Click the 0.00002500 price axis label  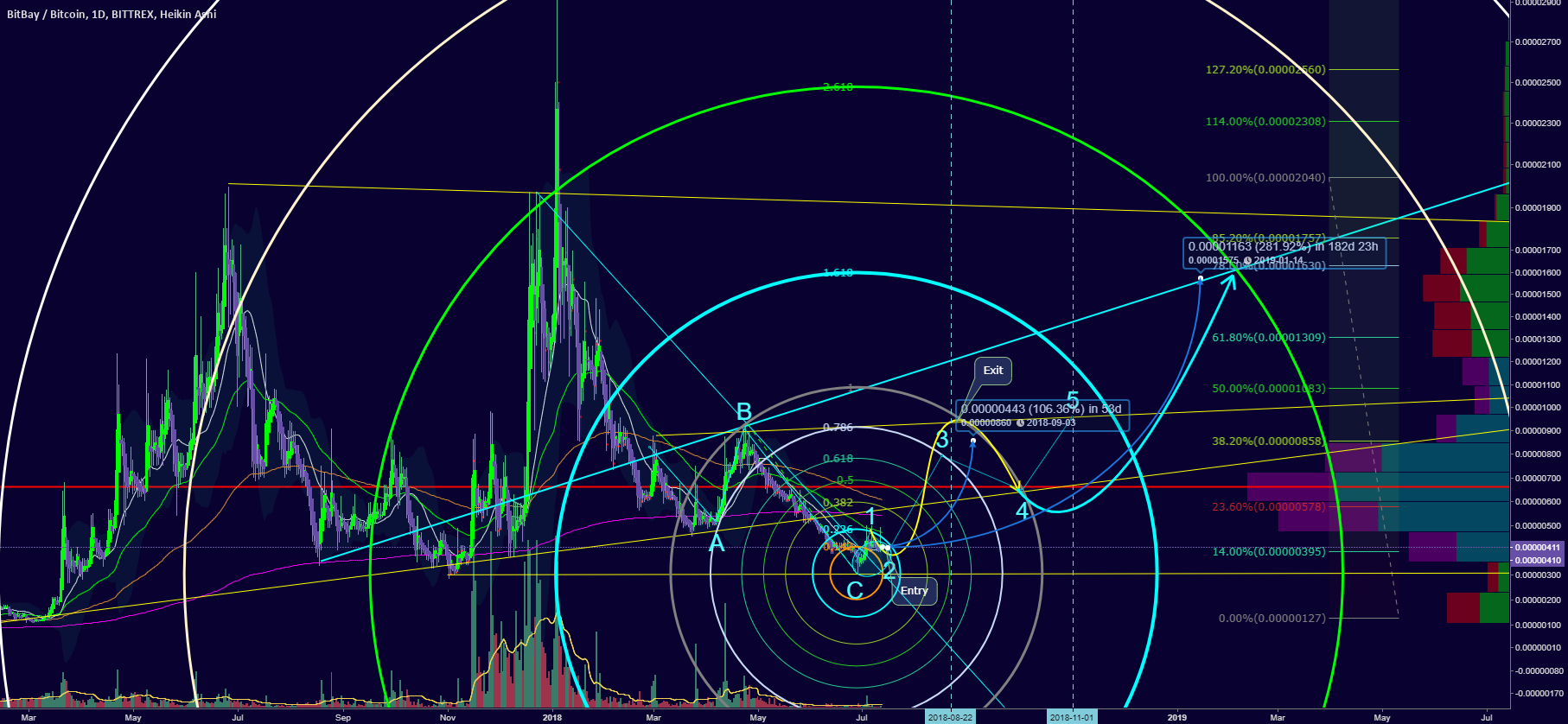(1539, 83)
